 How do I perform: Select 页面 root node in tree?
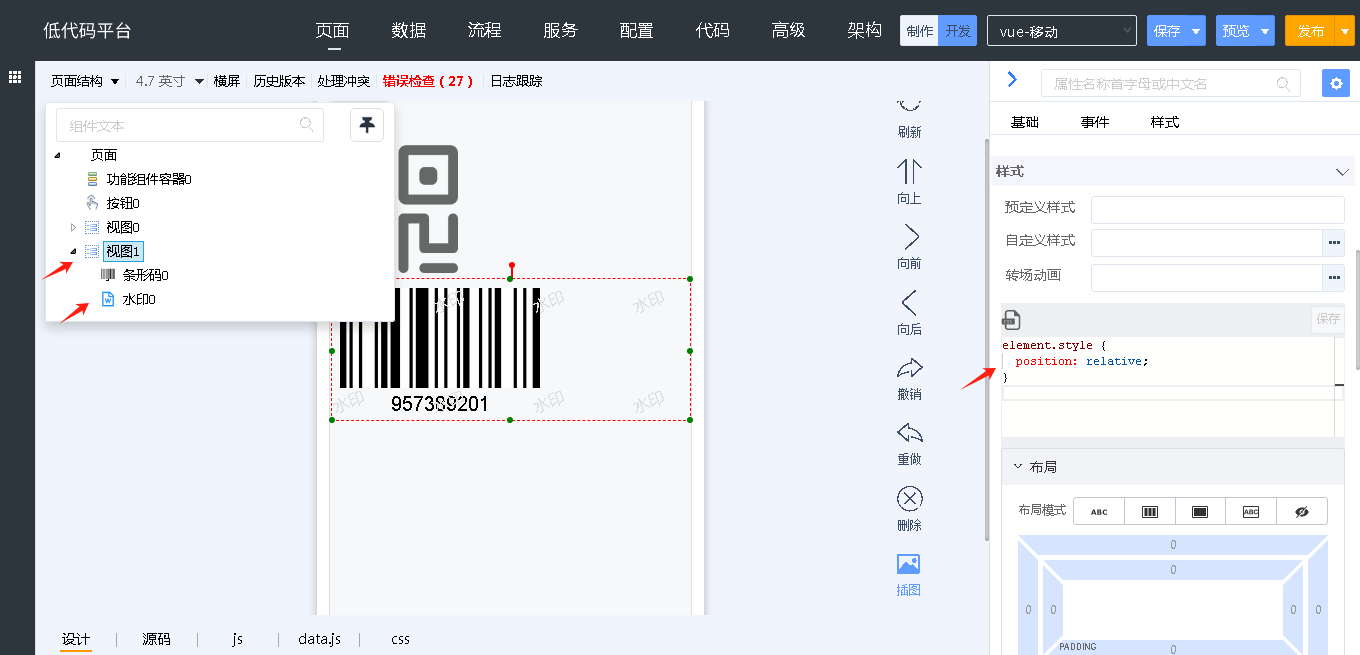point(104,155)
